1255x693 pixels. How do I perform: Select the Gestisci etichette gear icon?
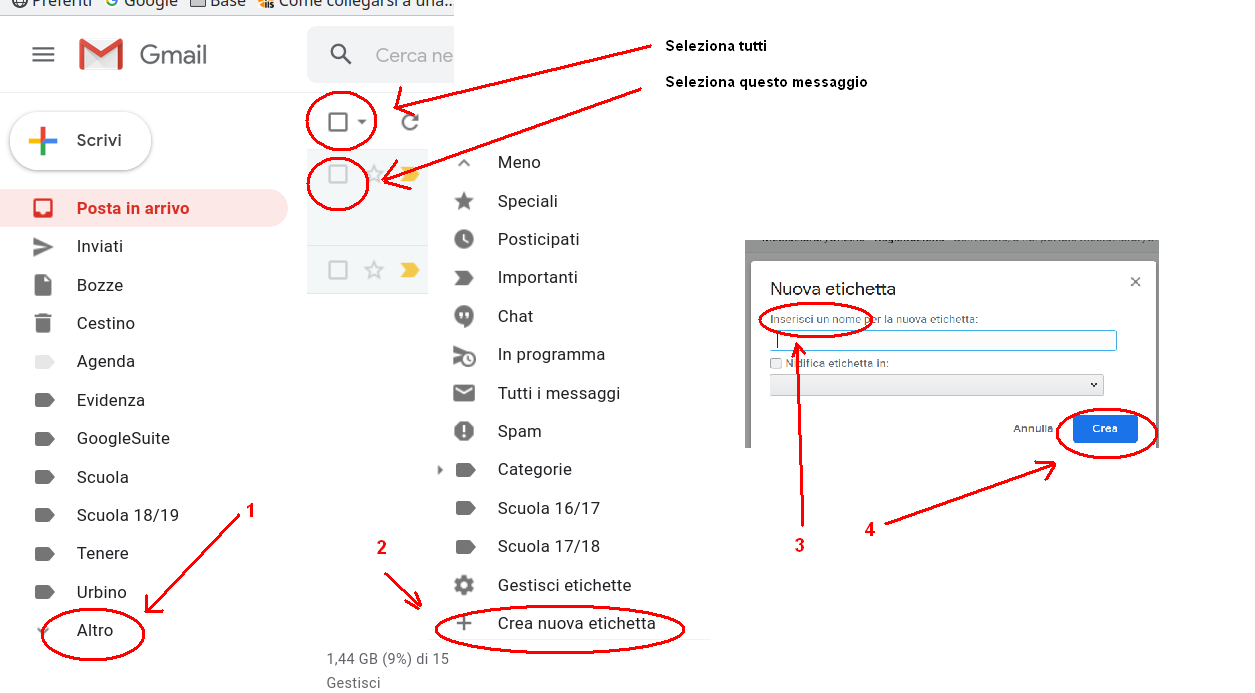click(463, 585)
